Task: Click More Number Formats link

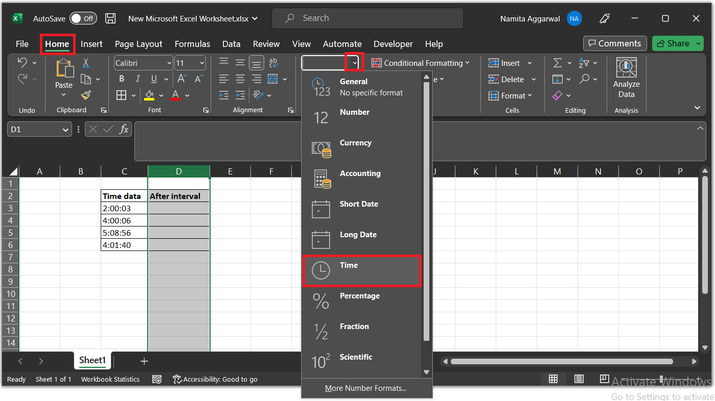Action: tap(366, 388)
